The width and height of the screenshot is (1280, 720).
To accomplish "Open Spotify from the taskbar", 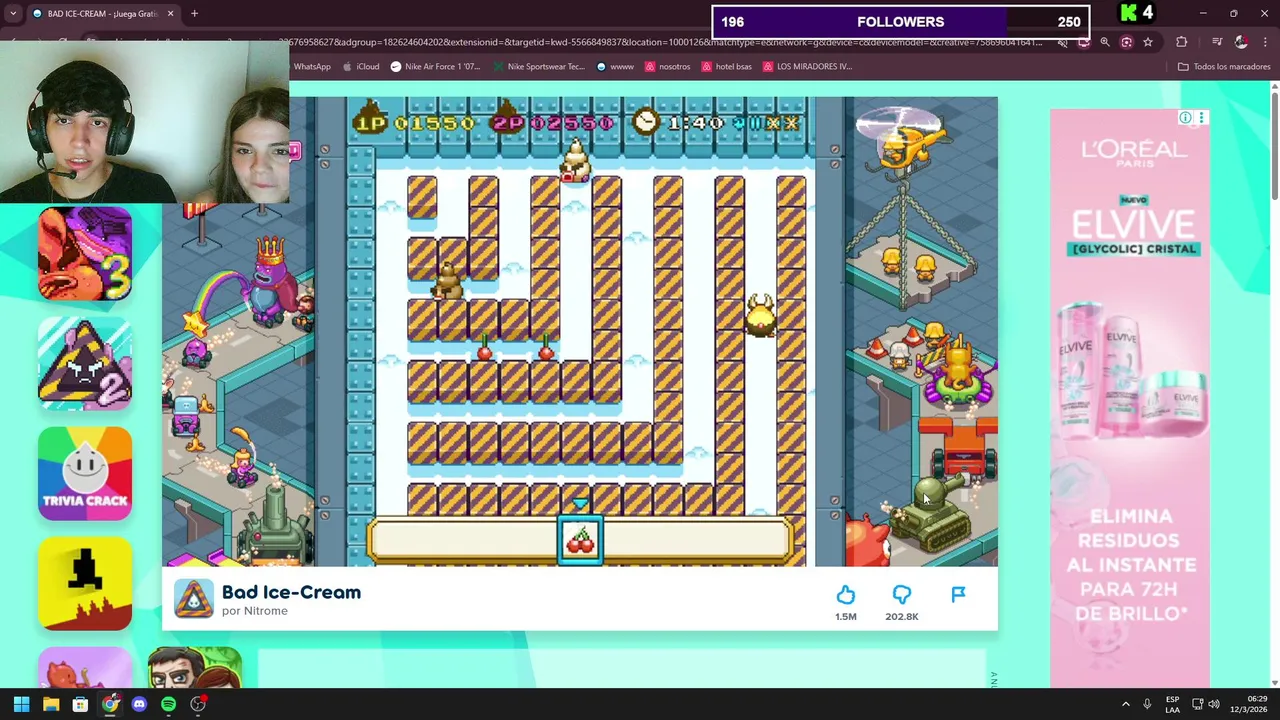I will (168, 705).
